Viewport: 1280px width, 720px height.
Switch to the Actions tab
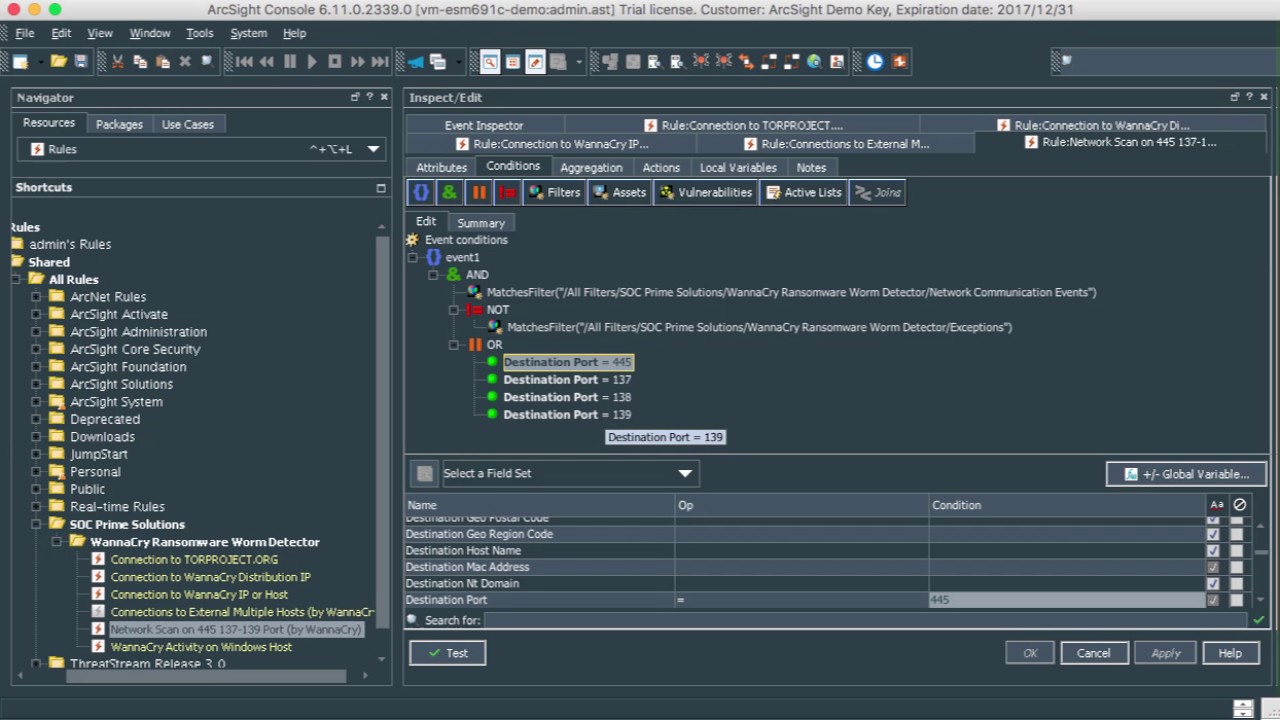pos(661,167)
